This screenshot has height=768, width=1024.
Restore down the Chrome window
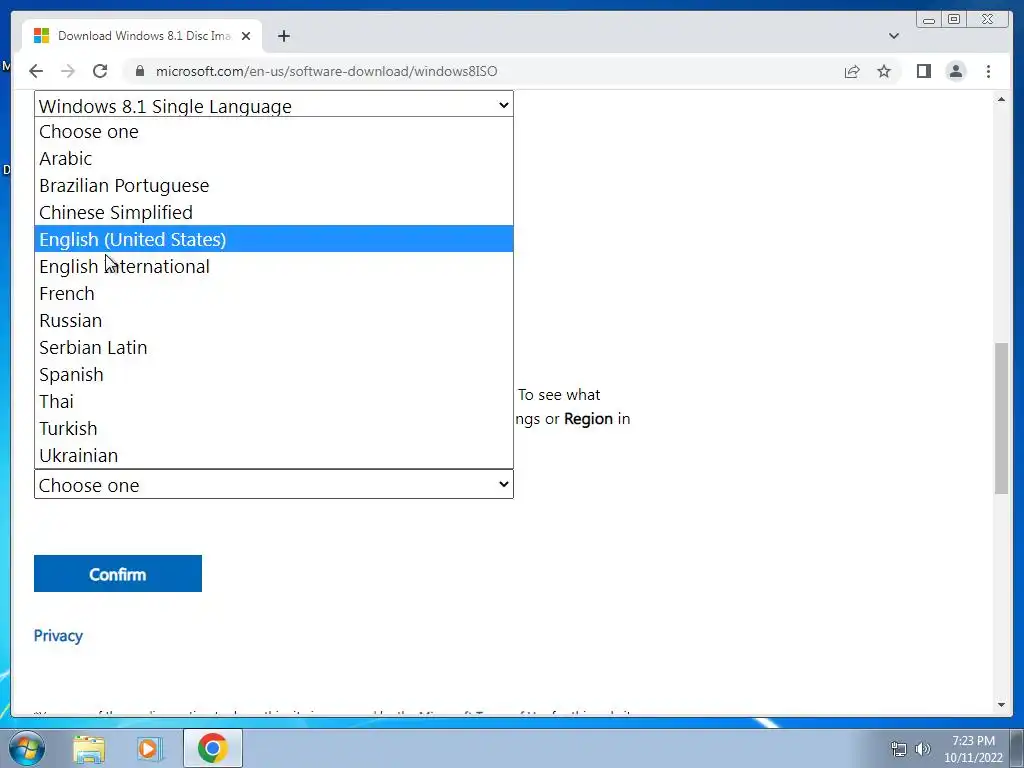pyautogui.click(x=953, y=20)
